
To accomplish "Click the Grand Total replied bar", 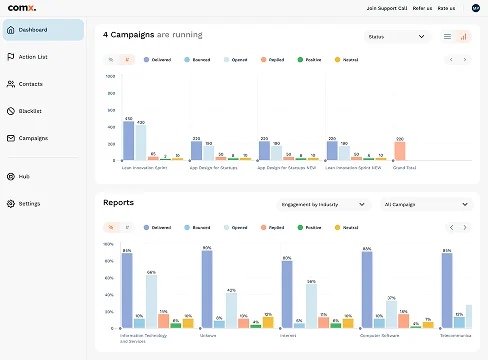I will click(400, 151).
